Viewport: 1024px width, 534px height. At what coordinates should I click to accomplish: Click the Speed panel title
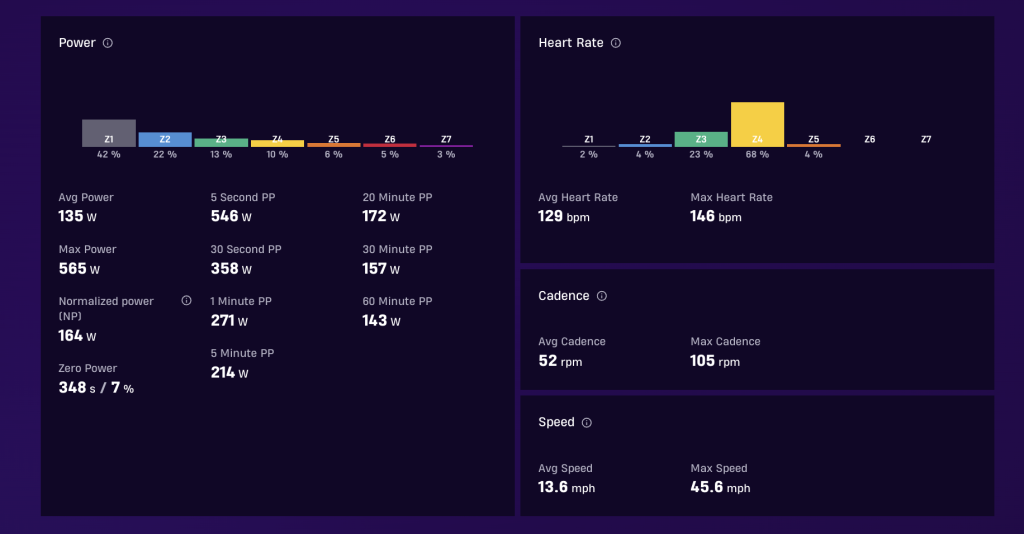tap(556, 422)
